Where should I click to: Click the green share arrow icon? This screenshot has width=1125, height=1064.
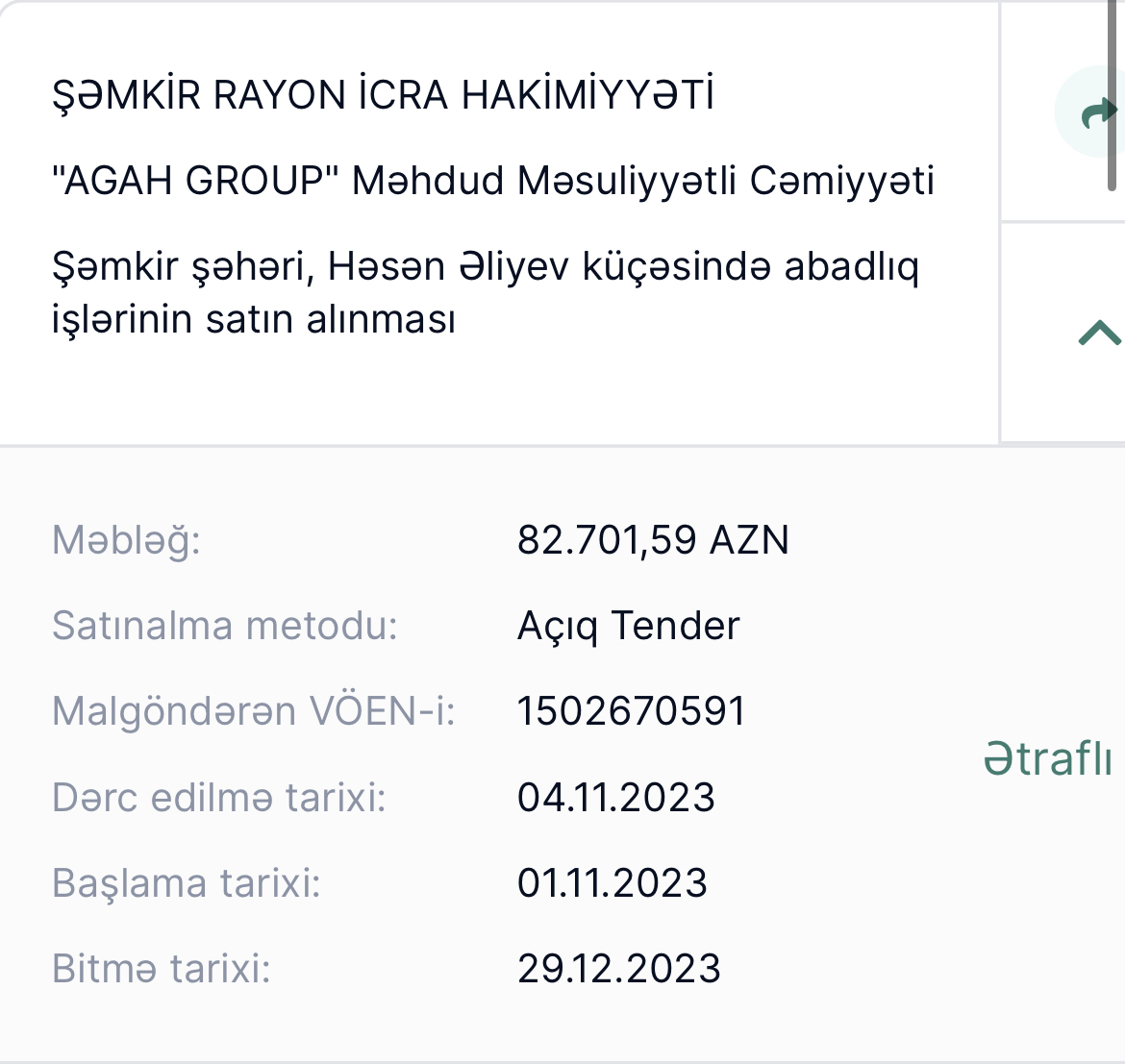tap(1098, 113)
